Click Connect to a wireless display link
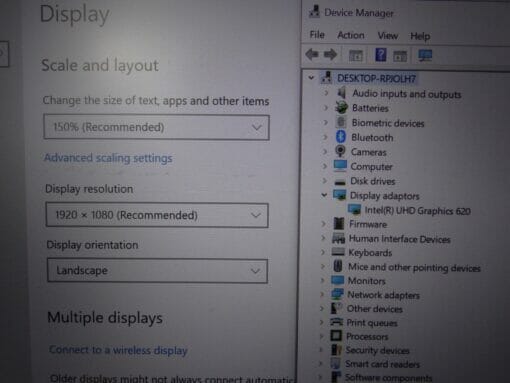This screenshot has height=383, width=510. click(x=118, y=350)
